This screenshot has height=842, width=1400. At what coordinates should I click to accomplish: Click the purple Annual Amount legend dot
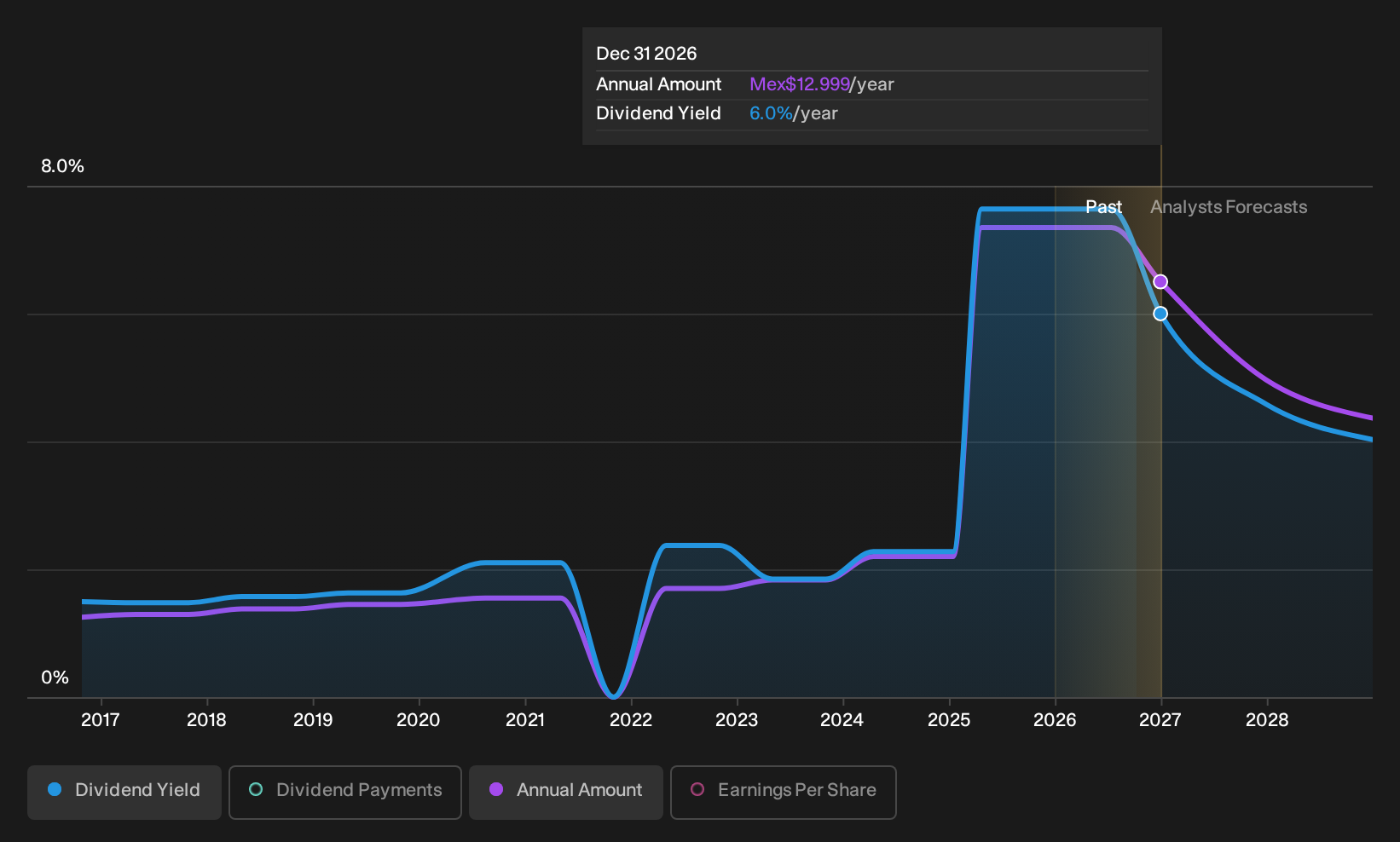click(496, 790)
